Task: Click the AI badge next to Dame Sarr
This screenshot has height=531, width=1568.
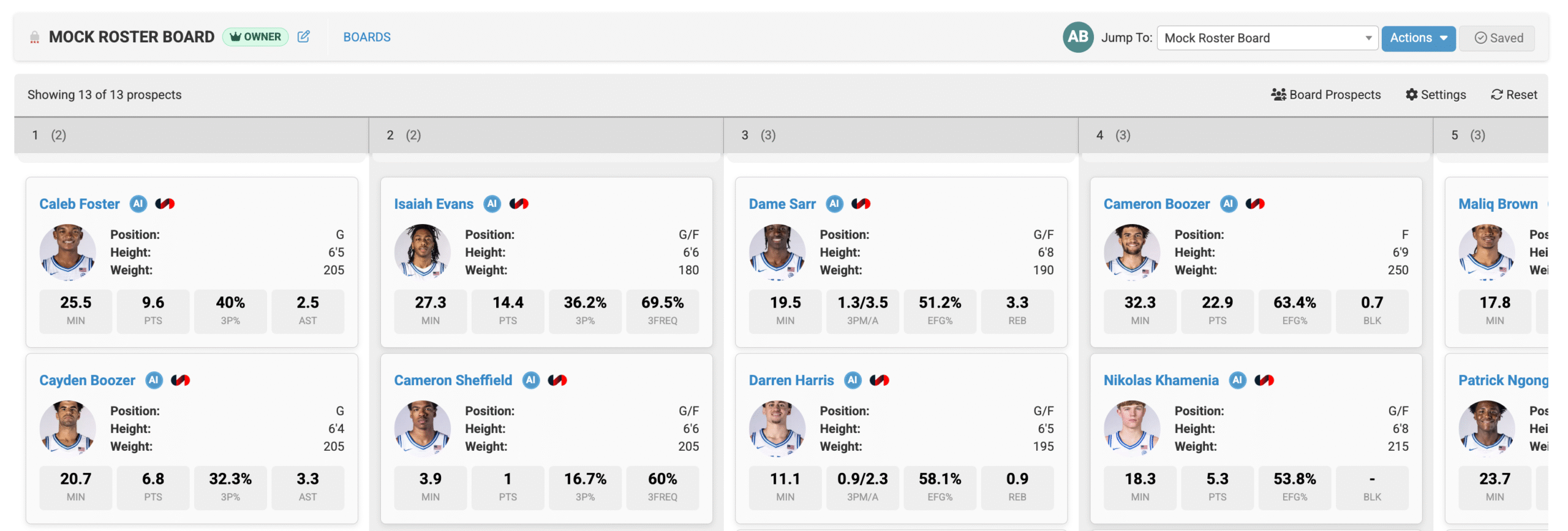Action: pyautogui.click(x=834, y=204)
